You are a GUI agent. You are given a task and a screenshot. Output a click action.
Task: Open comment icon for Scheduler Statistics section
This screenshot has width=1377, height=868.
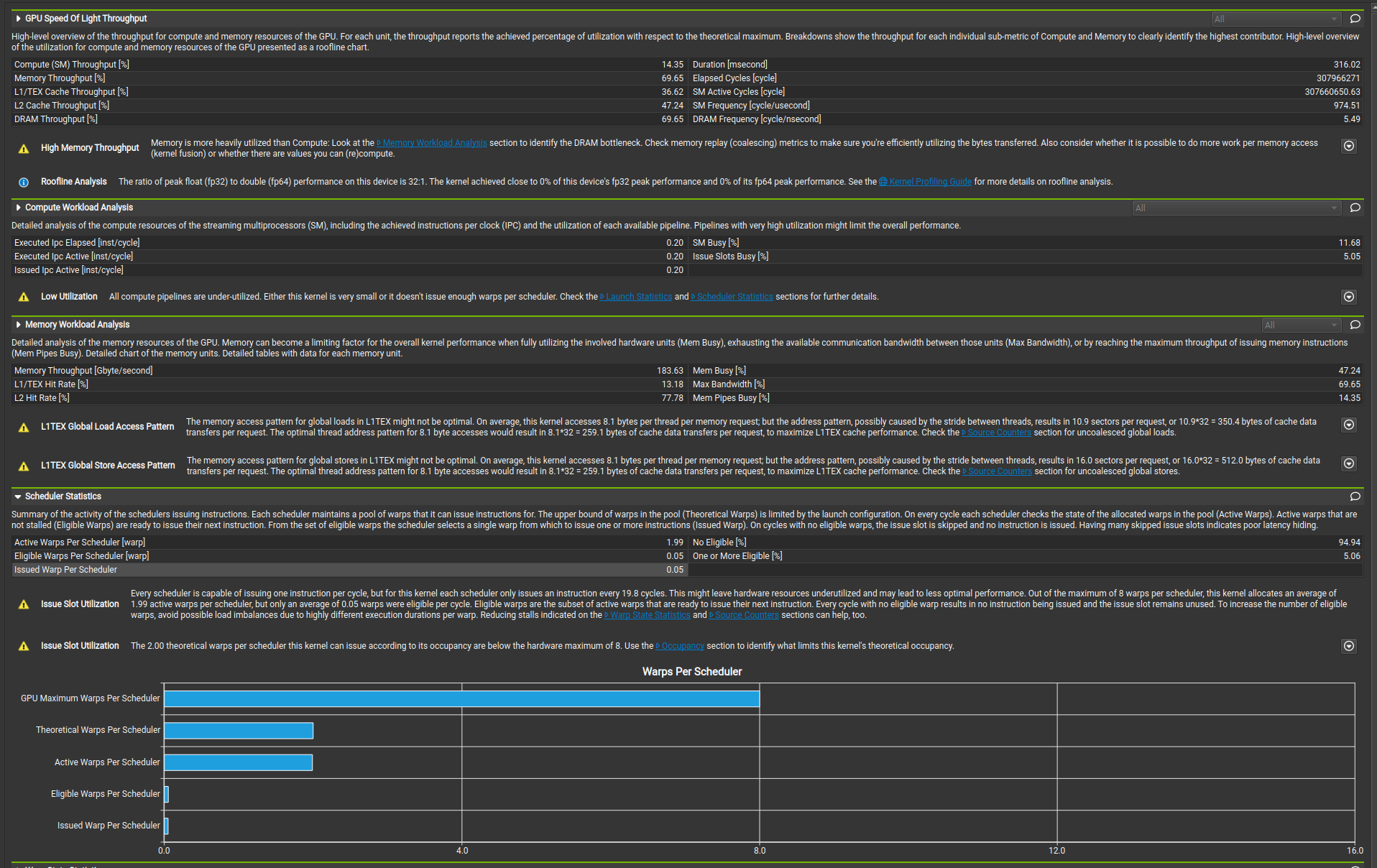(1355, 497)
